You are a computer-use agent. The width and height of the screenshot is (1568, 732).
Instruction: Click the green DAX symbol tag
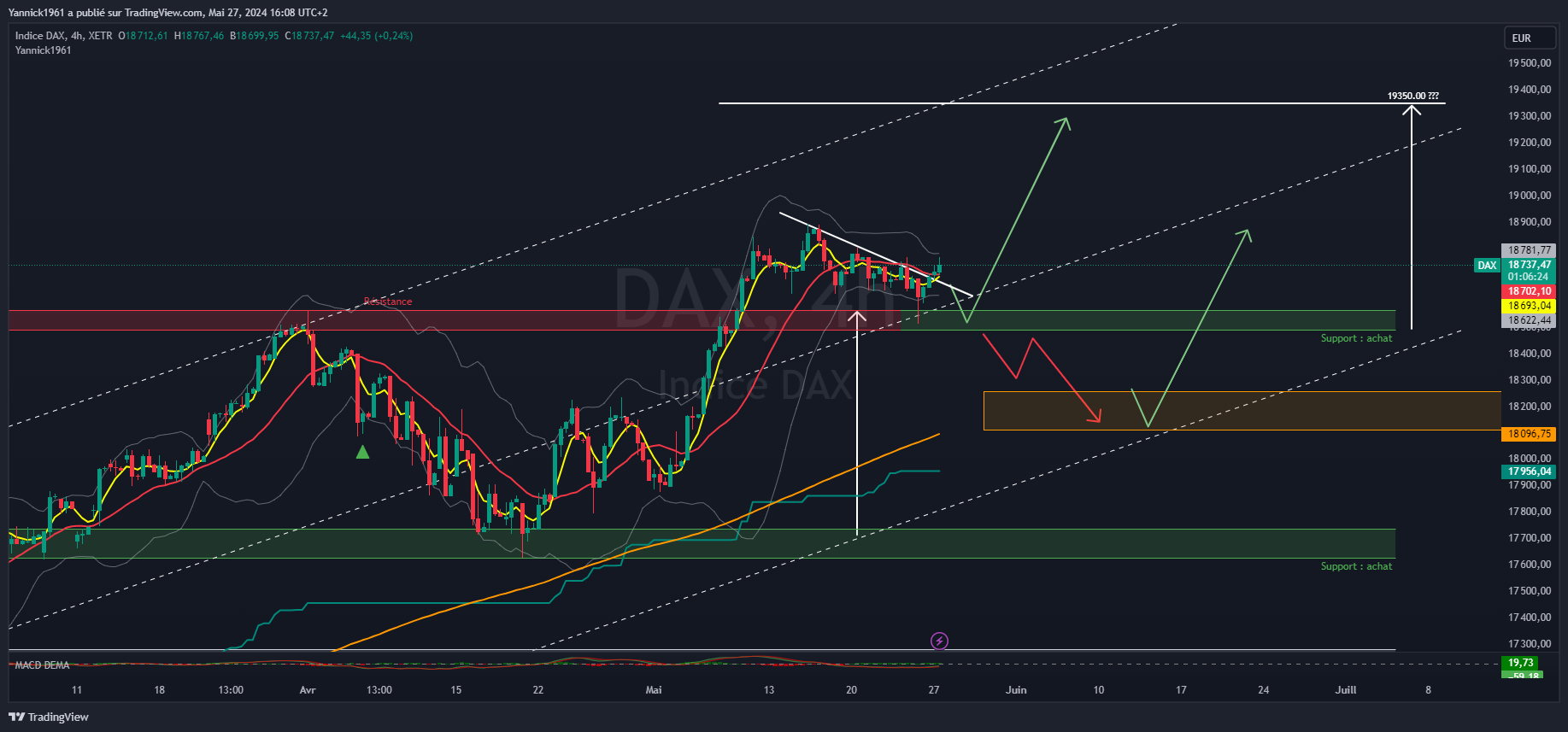[x=1488, y=266]
